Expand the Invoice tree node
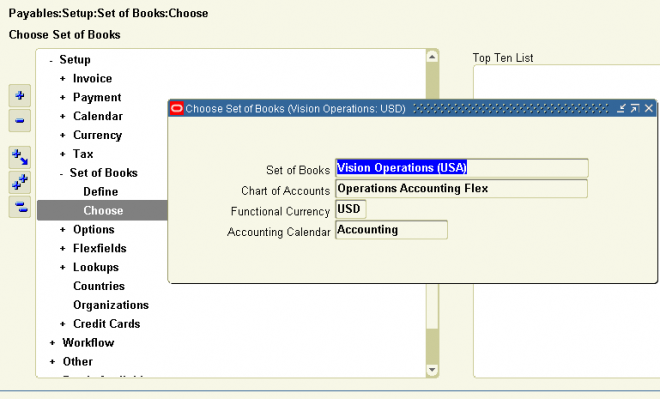This screenshot has width=660, height=399. pyautogui.click(x=62, y=79)
